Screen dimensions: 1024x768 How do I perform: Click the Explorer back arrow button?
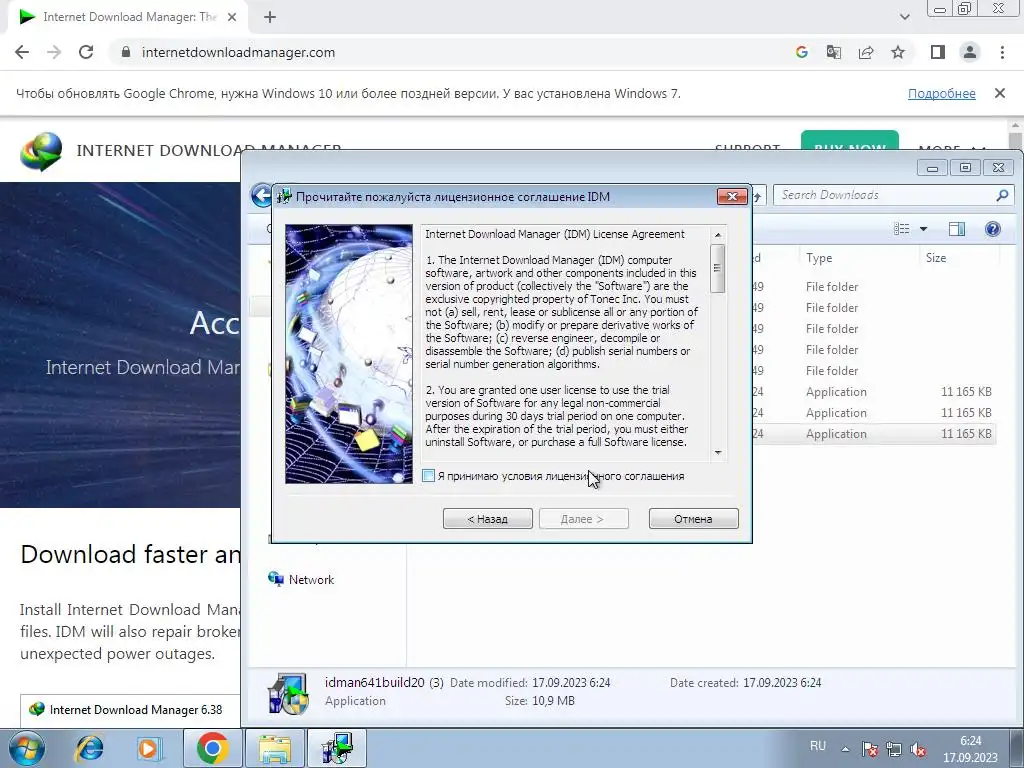point(261,195)
